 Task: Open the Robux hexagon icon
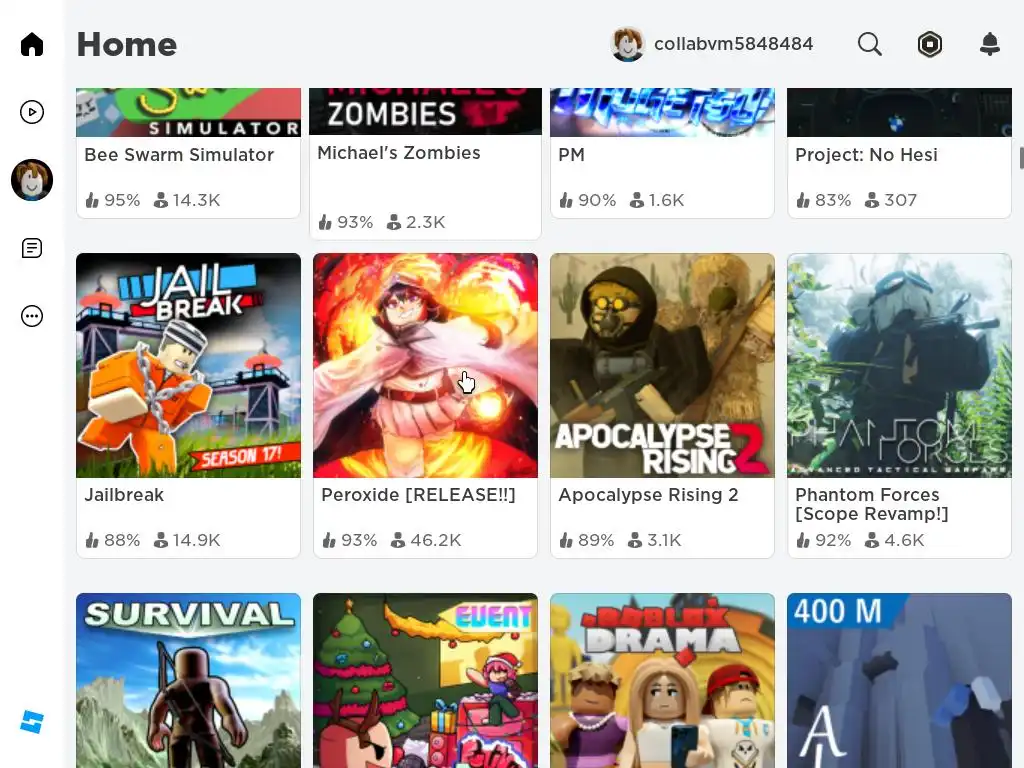pos(929,44)
